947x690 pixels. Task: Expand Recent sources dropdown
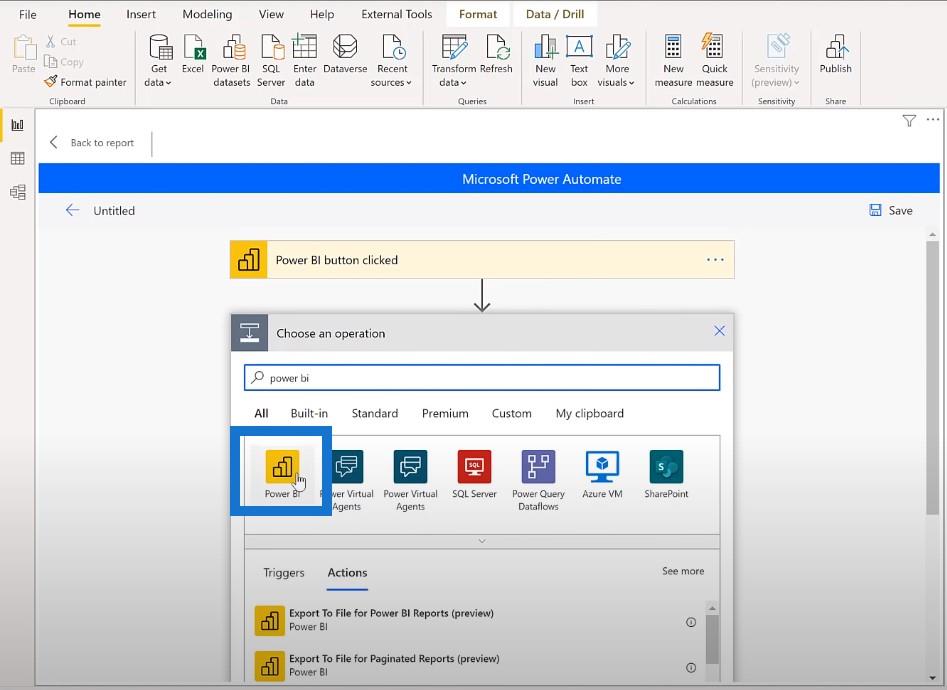(x=391, y=60)
